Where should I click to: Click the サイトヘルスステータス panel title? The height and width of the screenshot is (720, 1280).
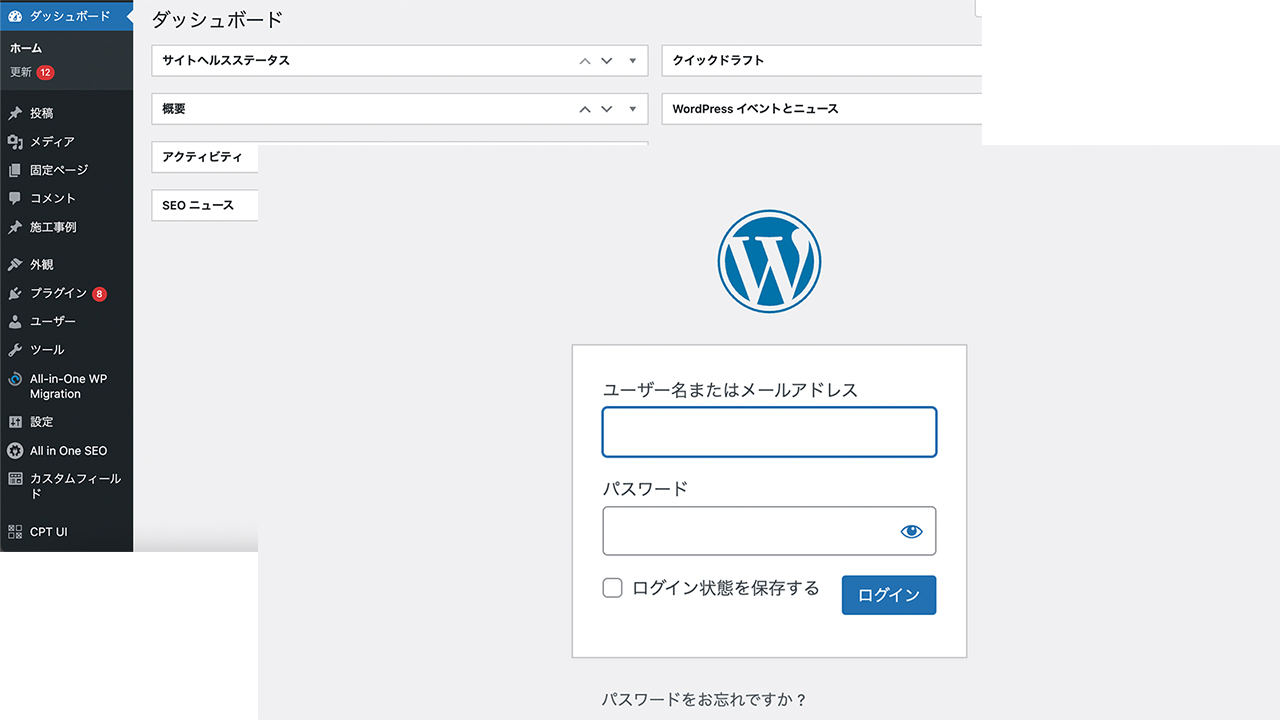(x=226, y=60)
